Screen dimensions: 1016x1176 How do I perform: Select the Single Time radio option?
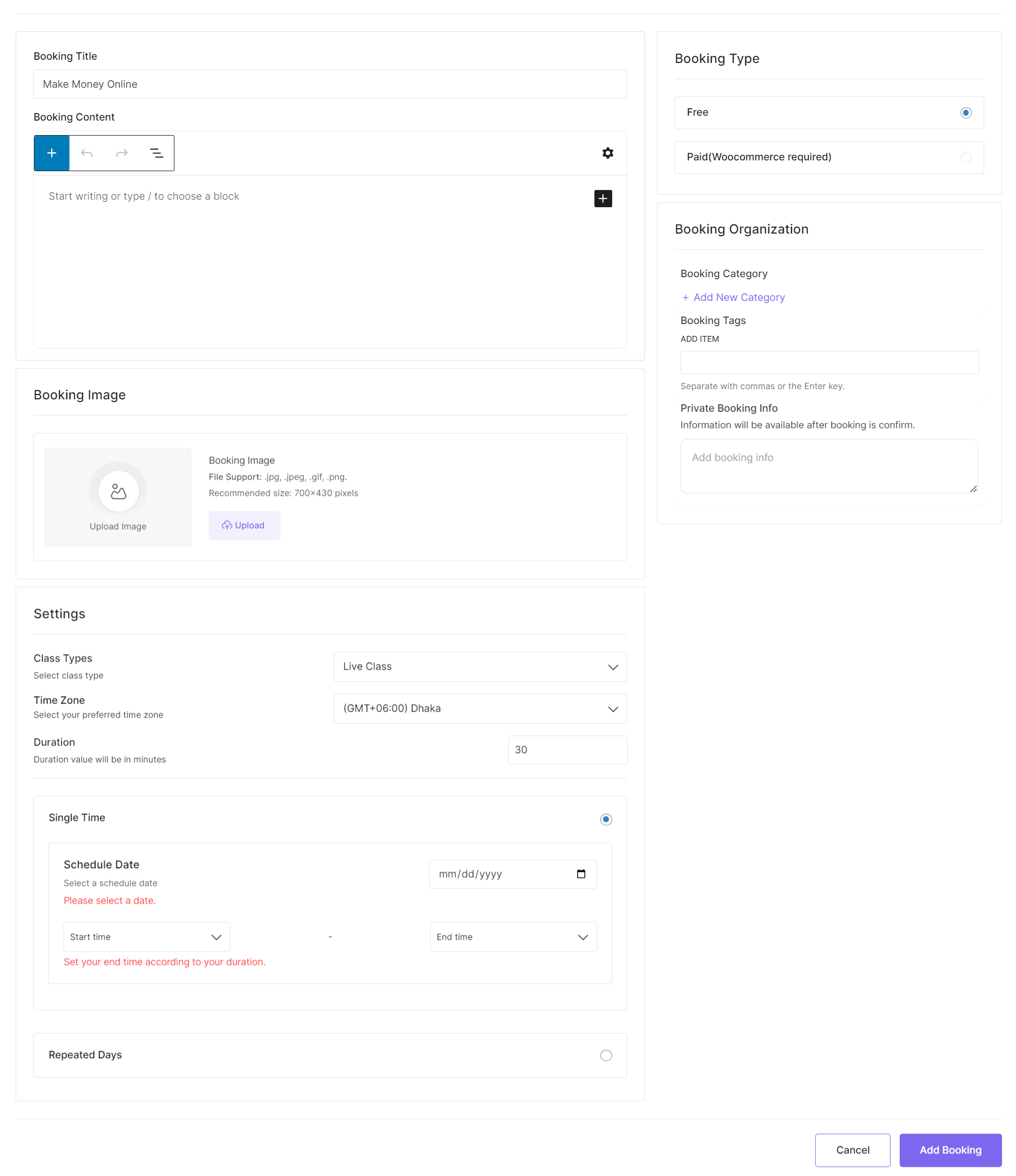(605, 819)
